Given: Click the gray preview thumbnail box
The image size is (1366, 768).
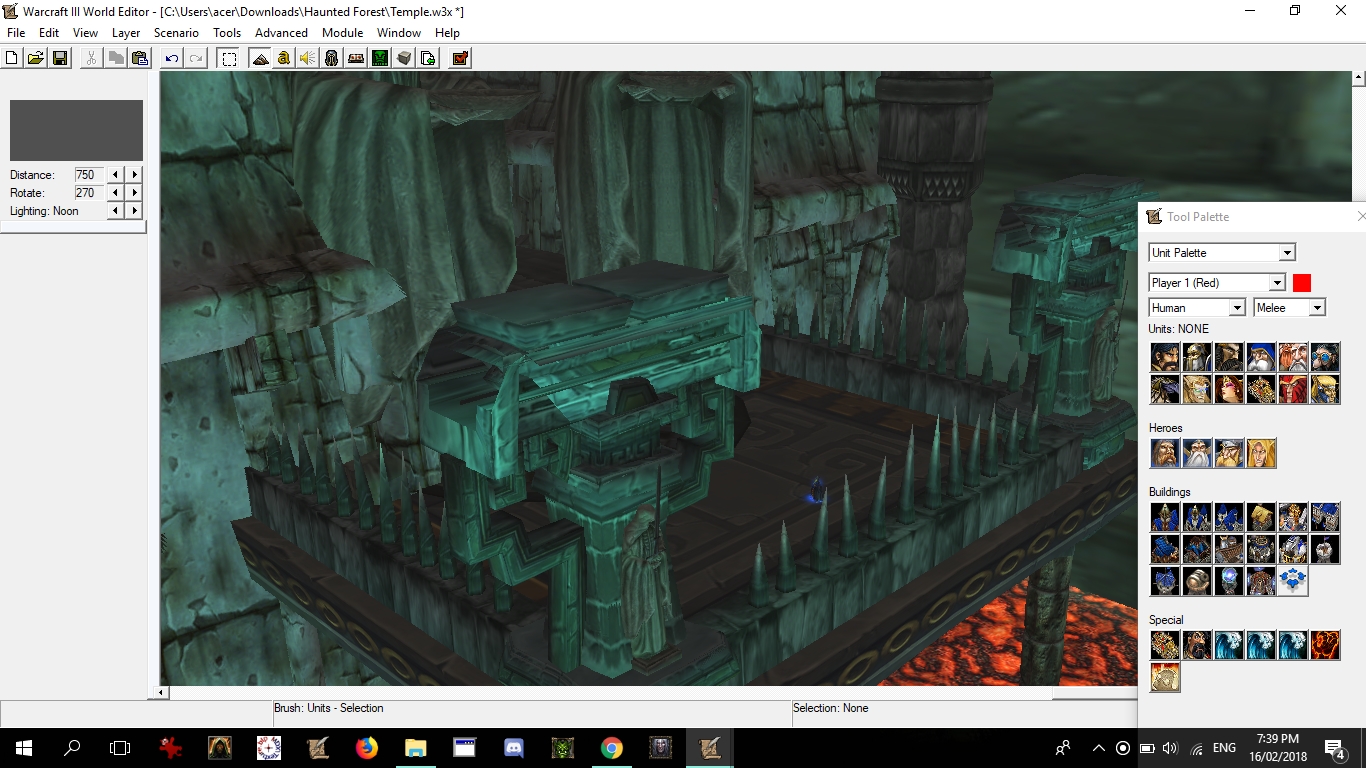Looking at the screenshot, I should pyautogui.click(x=76, y=130).
